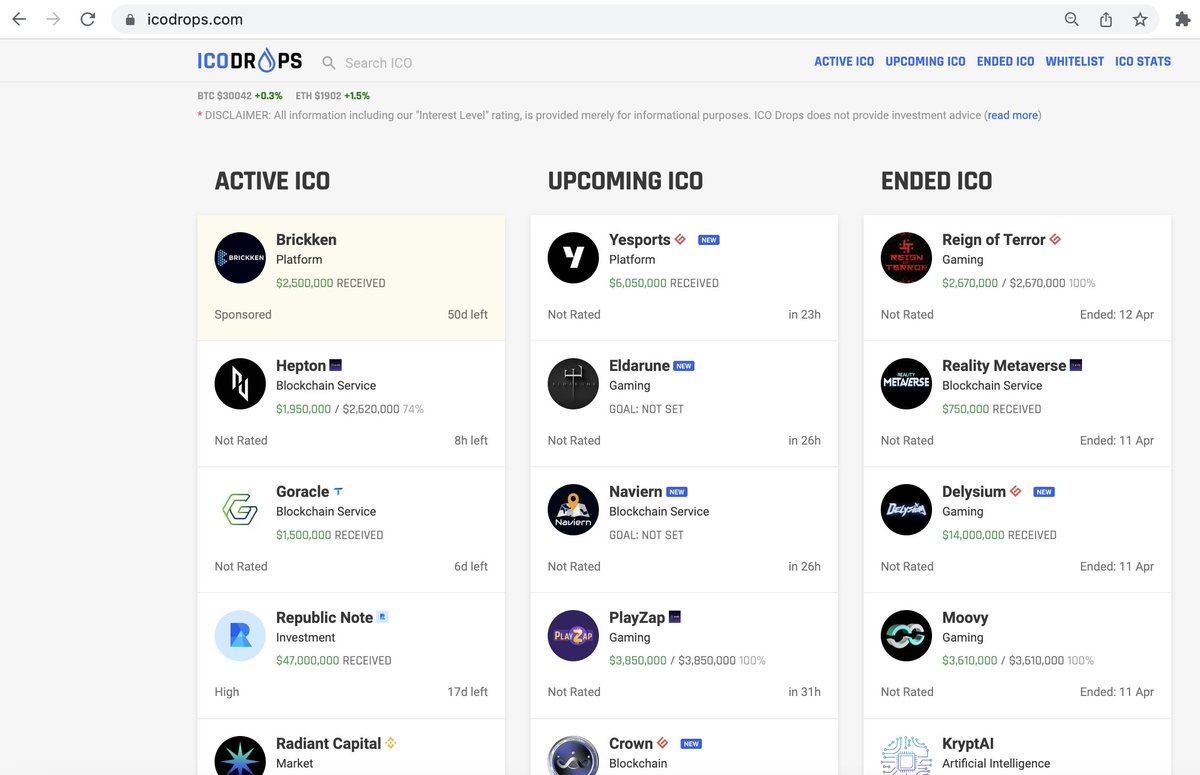Click the badge icon next to Goracle
Image resolution: width=1200 pixels, height=775 pixels.
click(x=338, y=491)
